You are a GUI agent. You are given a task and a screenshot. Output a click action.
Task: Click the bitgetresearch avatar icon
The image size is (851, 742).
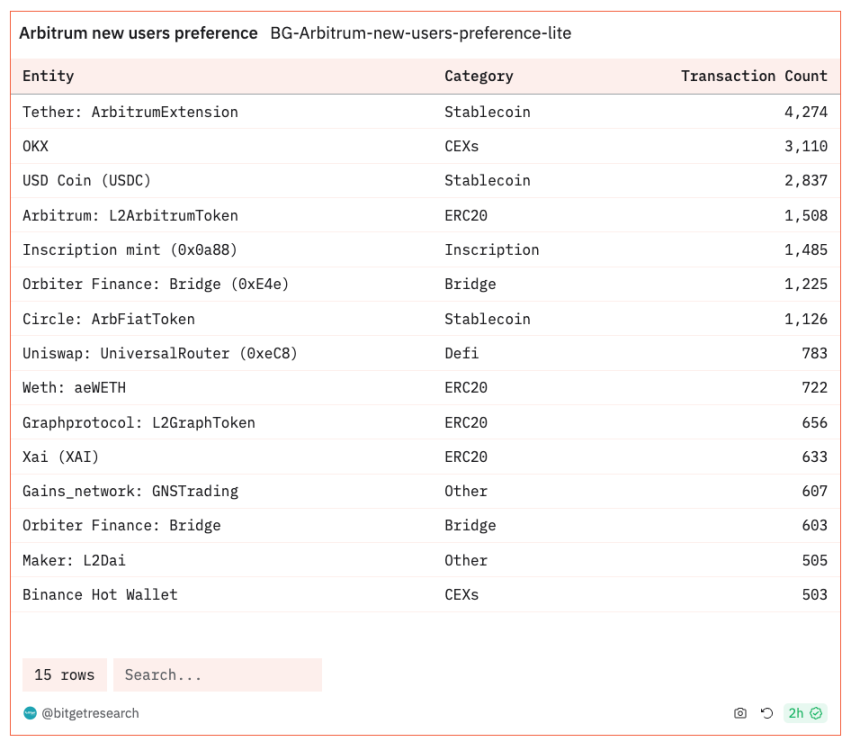[30, 713]
